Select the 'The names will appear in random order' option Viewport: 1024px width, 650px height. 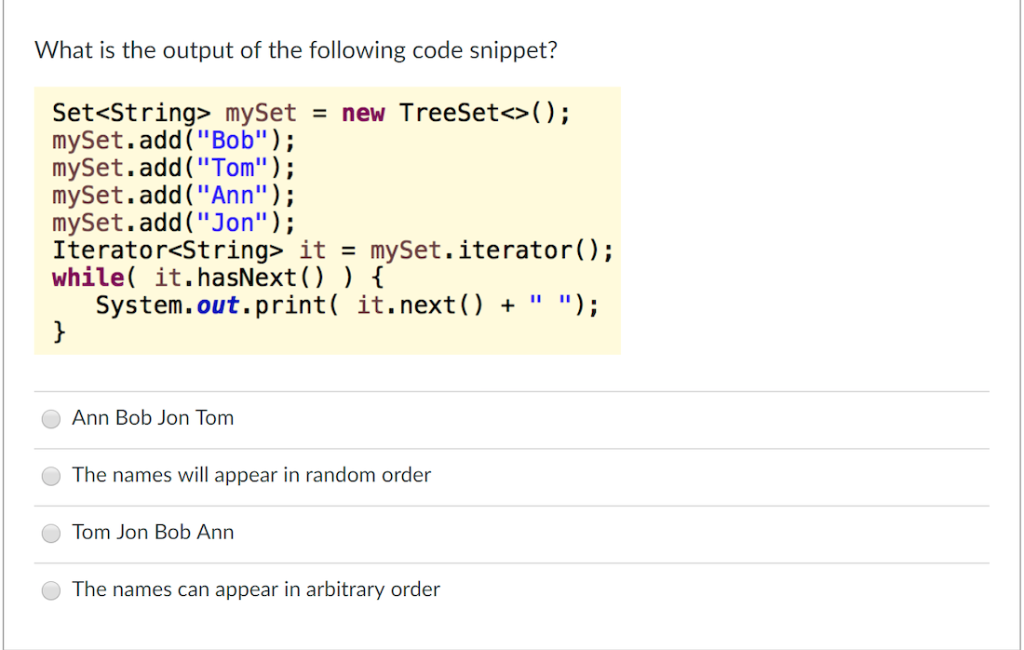point(51,476)
